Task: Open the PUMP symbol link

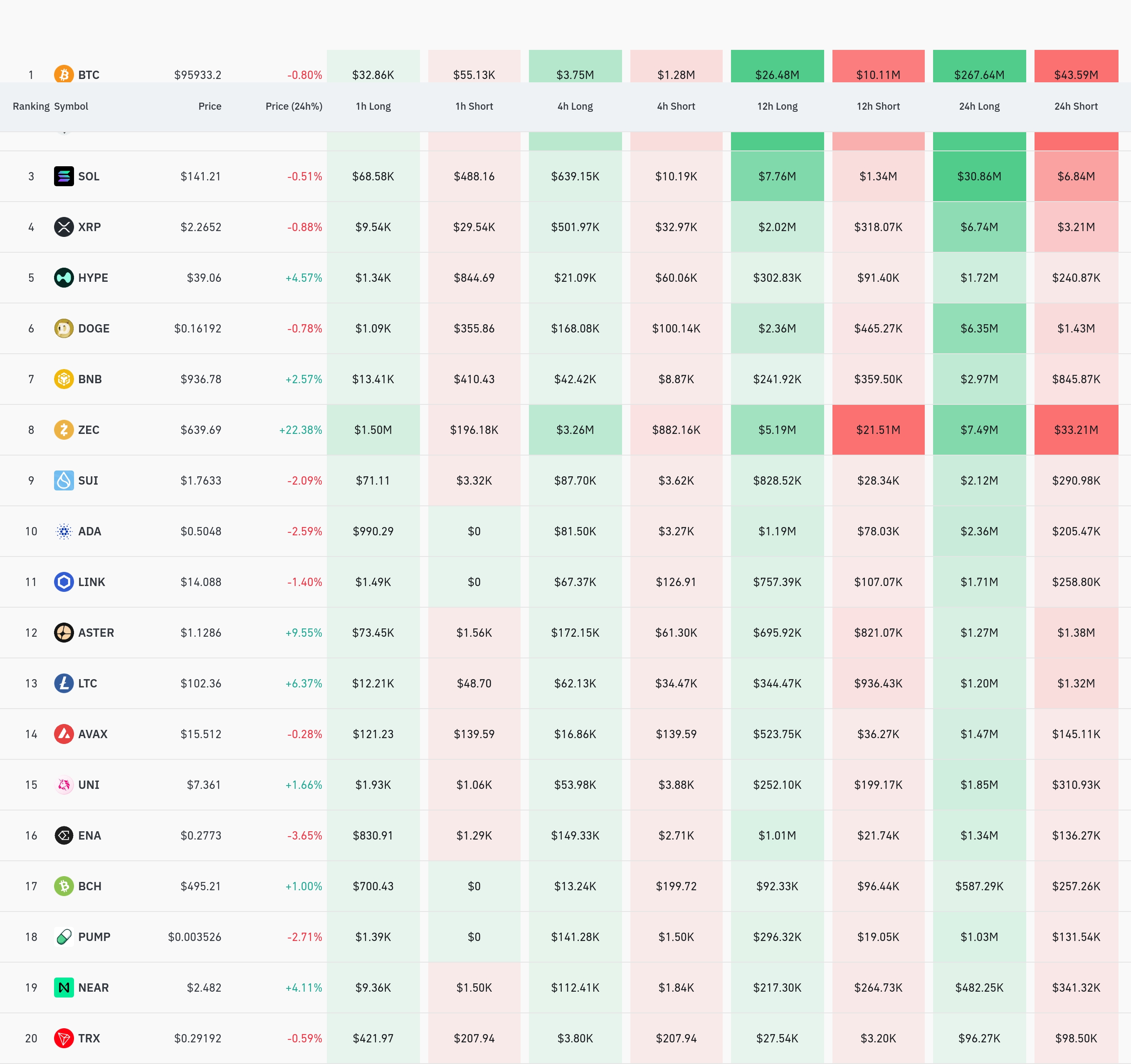Action: coord(94,937)
